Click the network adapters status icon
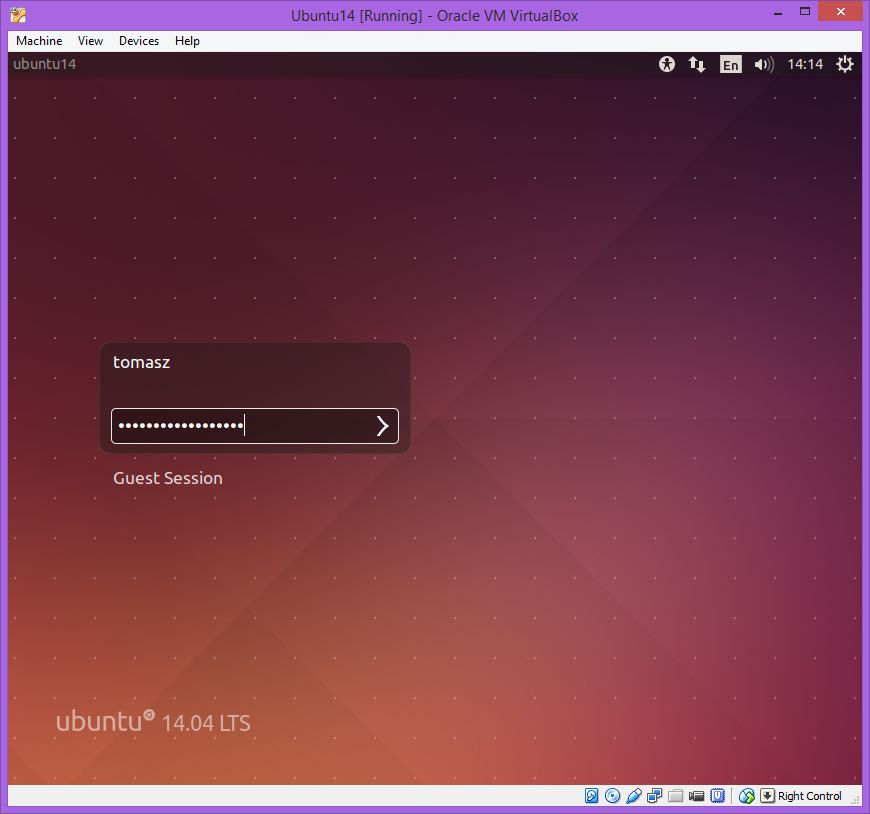870x814 pixels. point(655,796)
